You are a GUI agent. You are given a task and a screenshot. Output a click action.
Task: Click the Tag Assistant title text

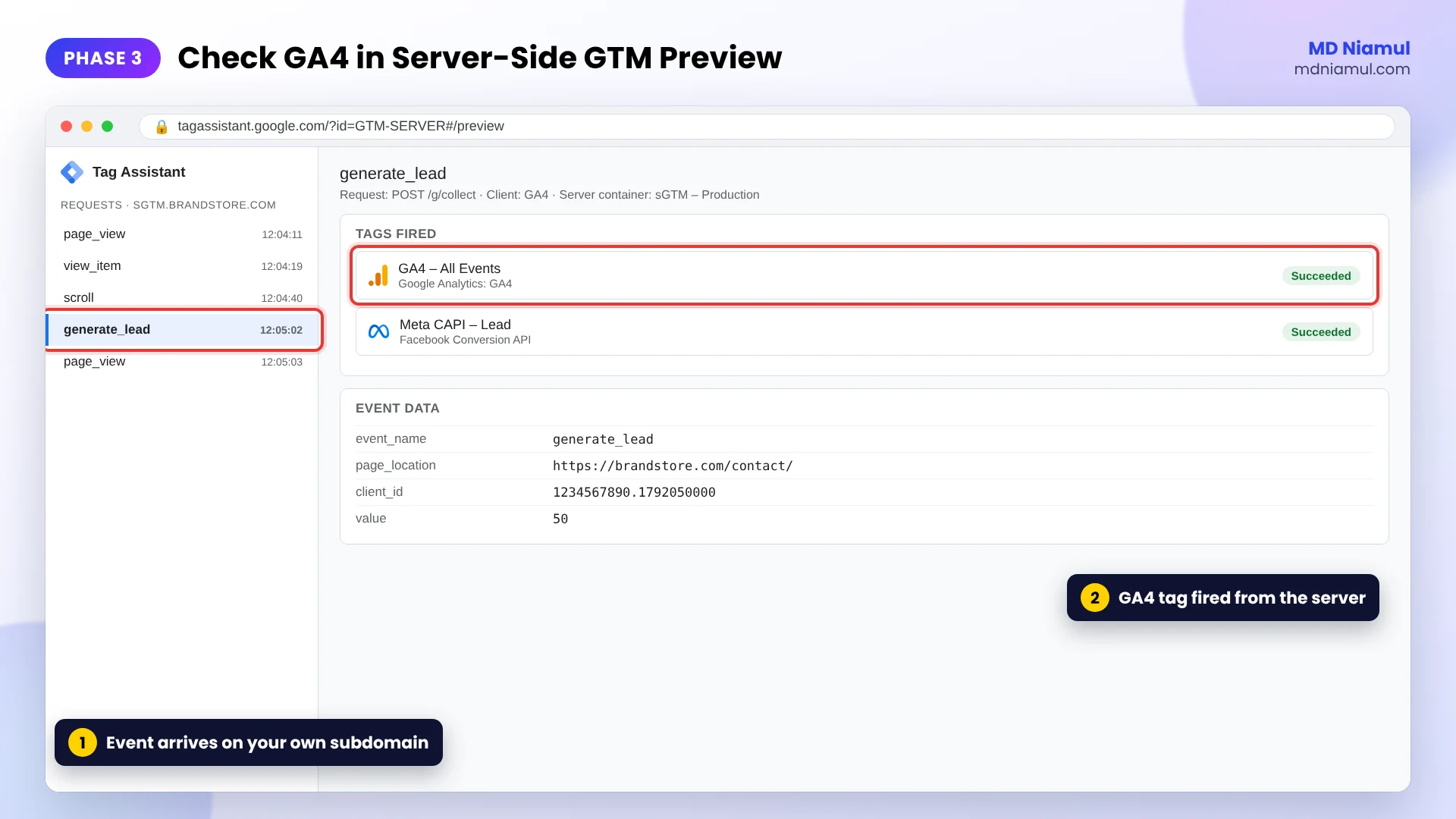[139, 172]
